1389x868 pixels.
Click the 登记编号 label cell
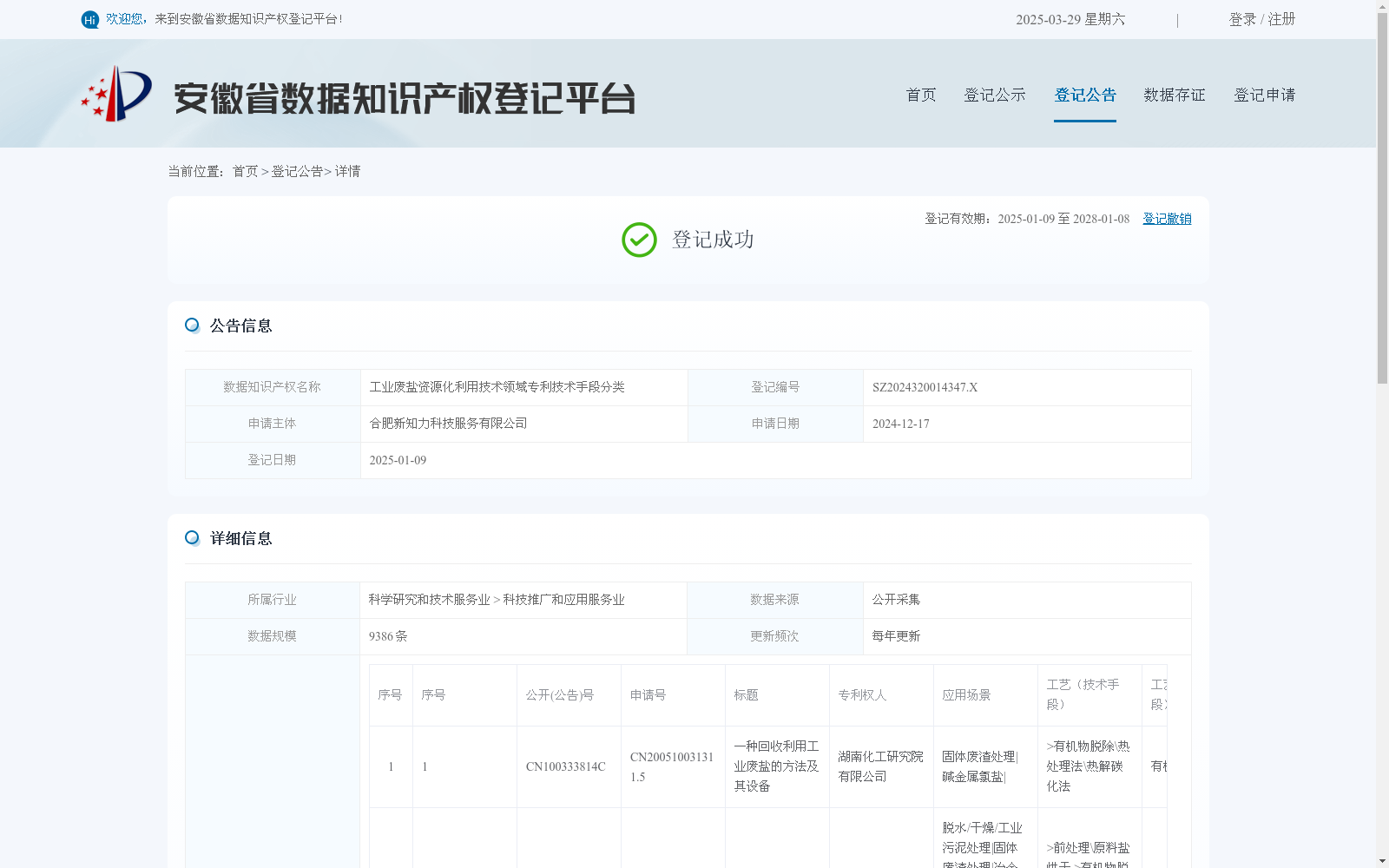(775, 387)
